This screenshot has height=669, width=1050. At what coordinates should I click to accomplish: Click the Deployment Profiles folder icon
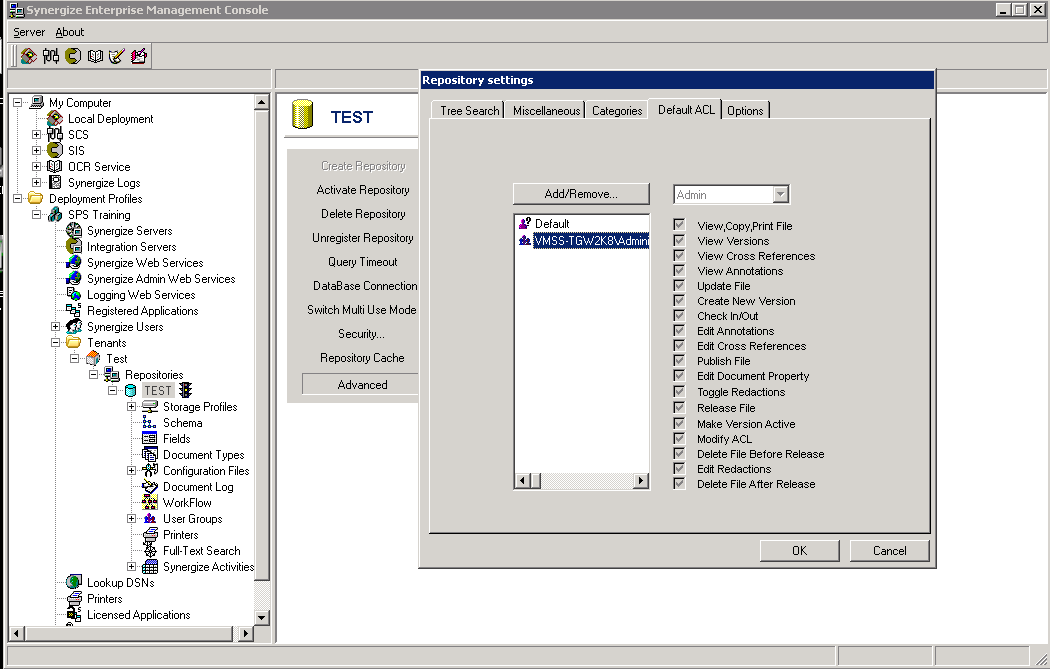[36, 199]
